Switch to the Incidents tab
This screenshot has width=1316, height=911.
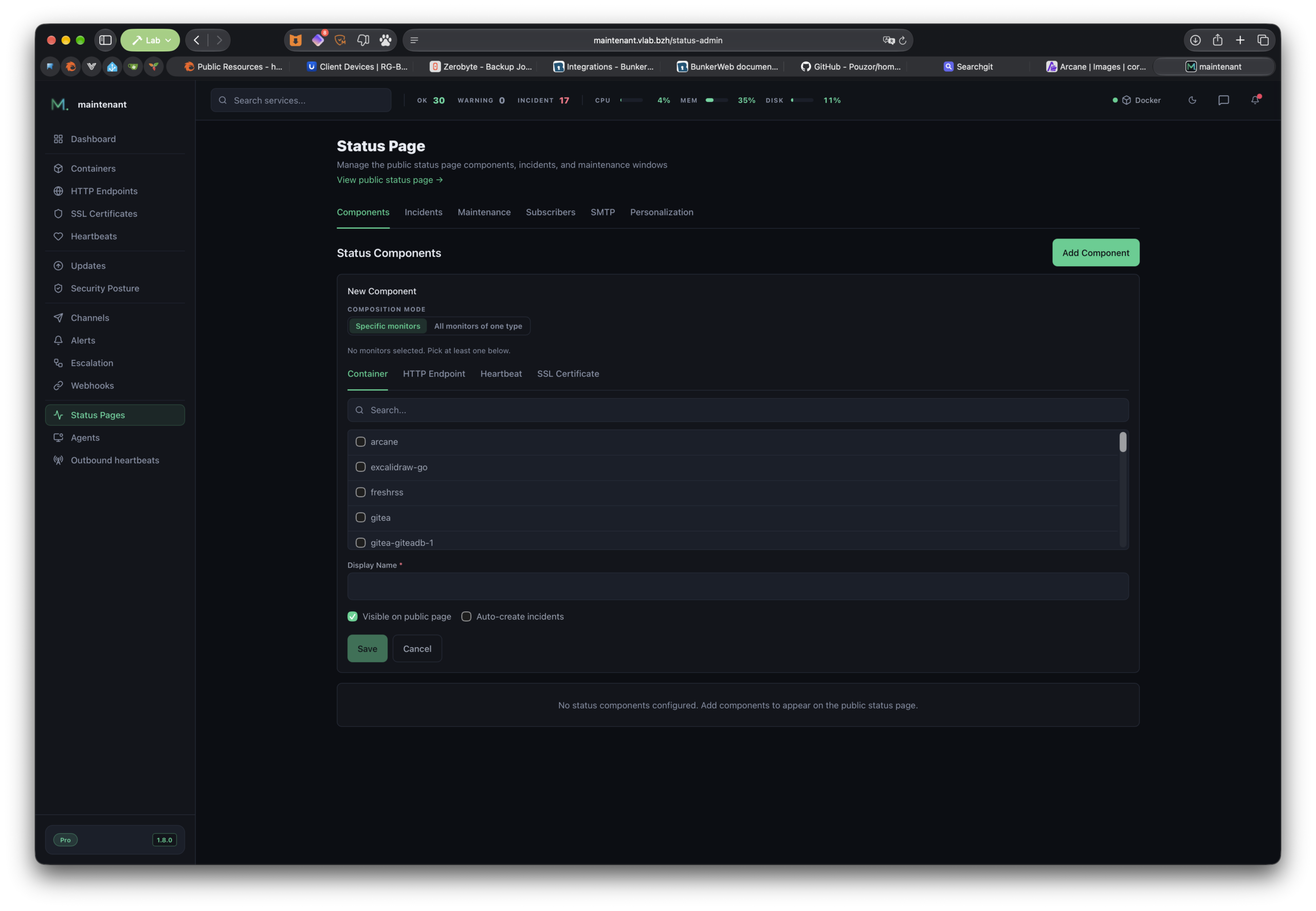[423, 212]
